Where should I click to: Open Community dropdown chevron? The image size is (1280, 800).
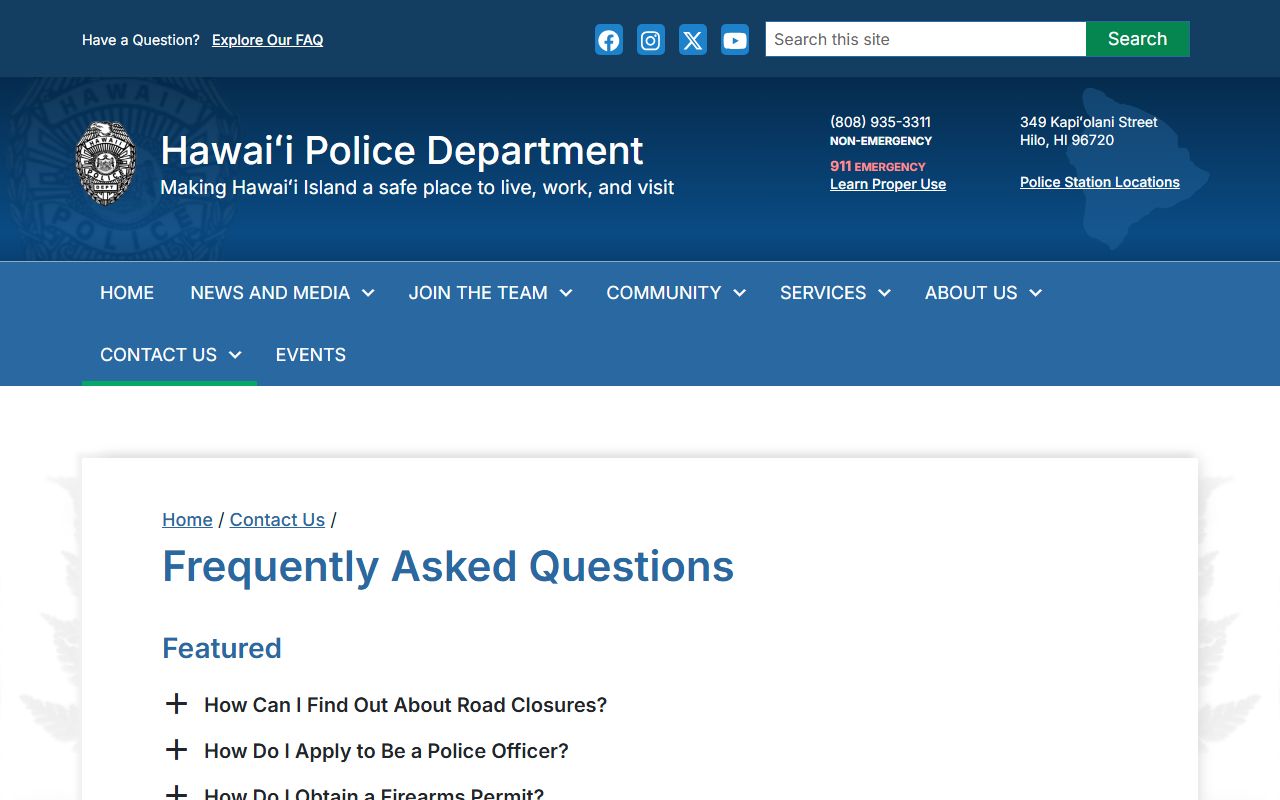tap(740, 293)
